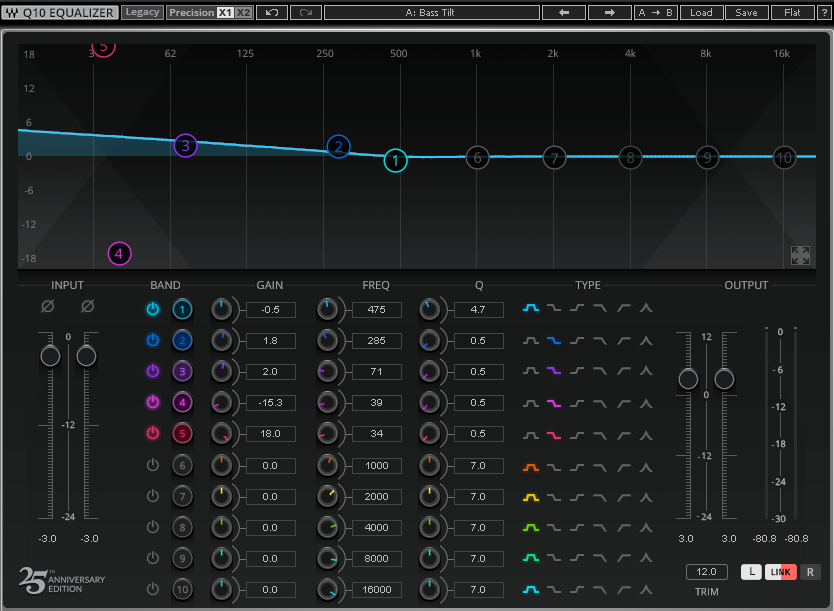The width and height of the screenshot is (834, 611).
Task: Enable band 7 power button
Action: (153, 496)
